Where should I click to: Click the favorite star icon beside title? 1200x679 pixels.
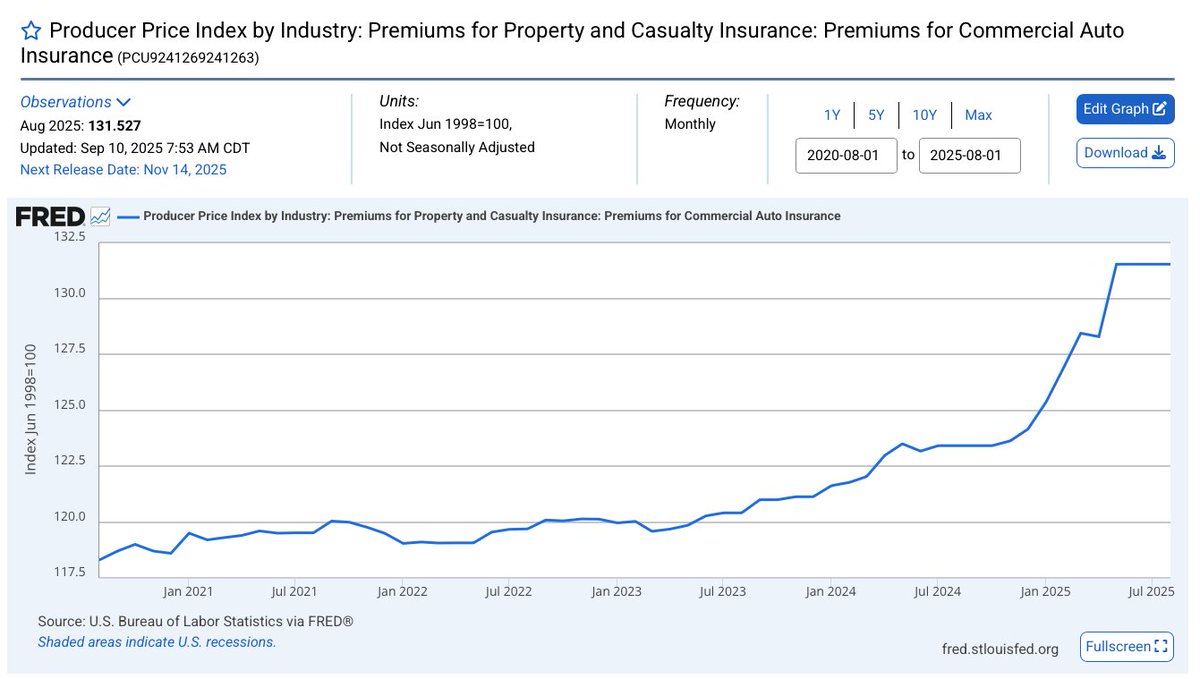click(x=30, y=31)
